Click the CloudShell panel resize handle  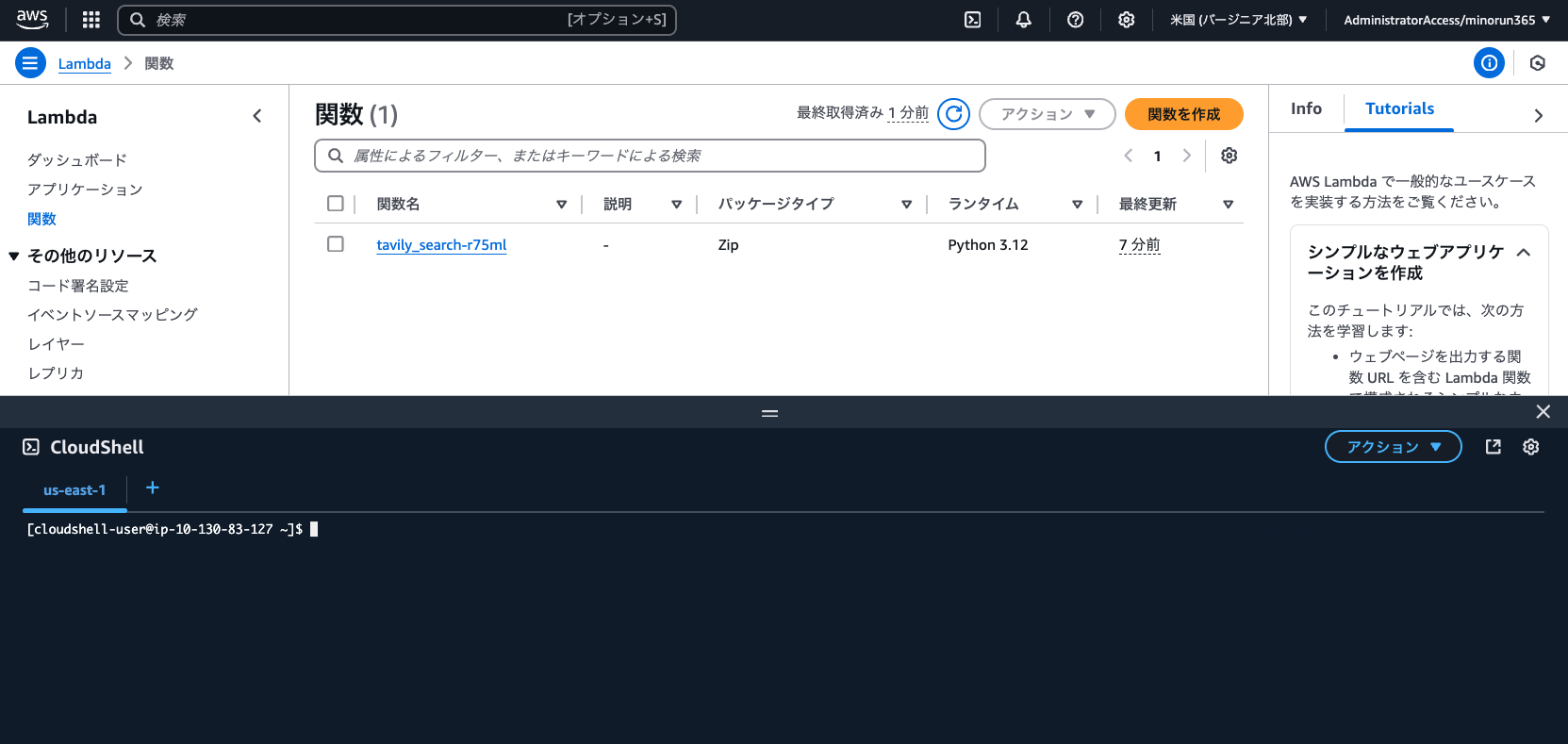(770, 413)
